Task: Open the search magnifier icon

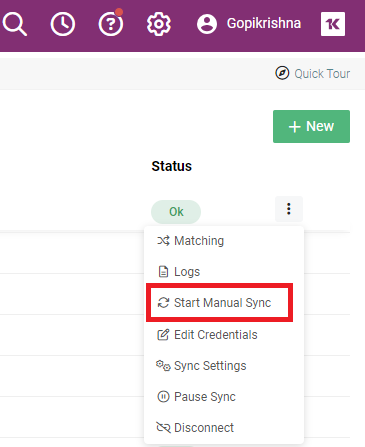Action: pos(14,24)
